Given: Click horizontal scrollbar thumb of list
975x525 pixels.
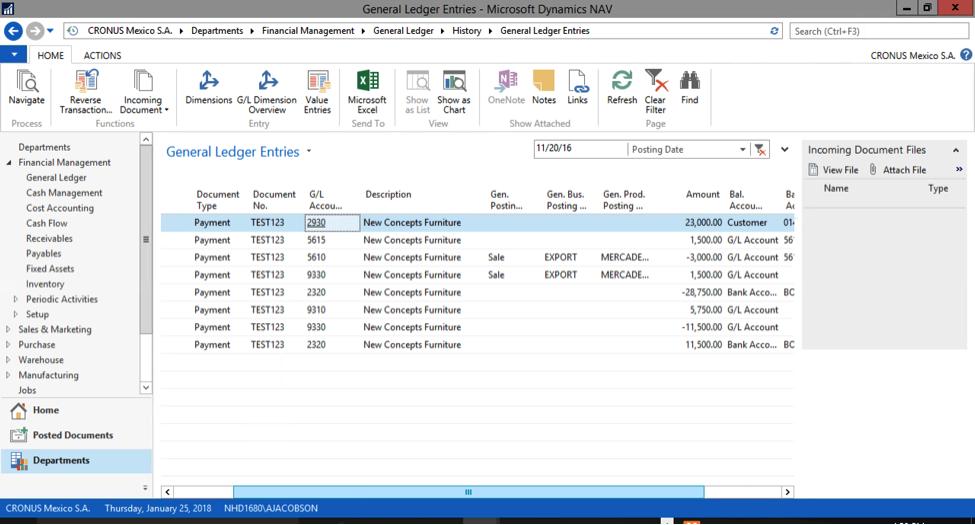Looking at the screenshot, I should pos(468,492).
